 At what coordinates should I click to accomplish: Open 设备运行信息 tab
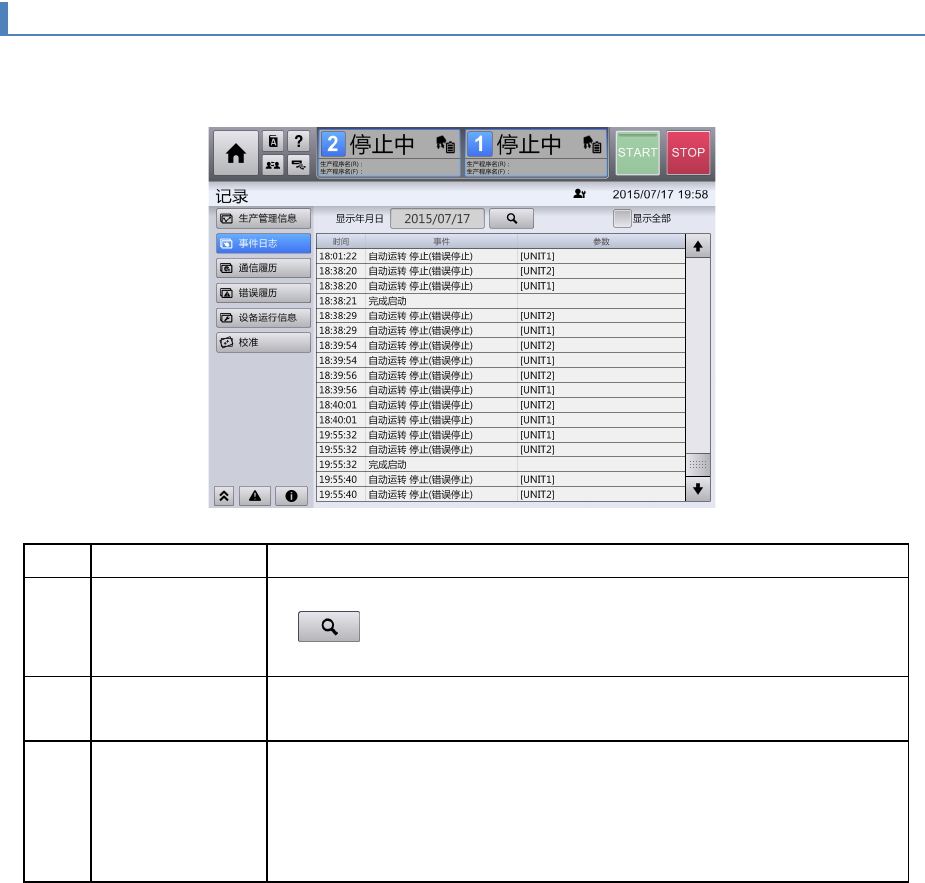click(263, 317)
